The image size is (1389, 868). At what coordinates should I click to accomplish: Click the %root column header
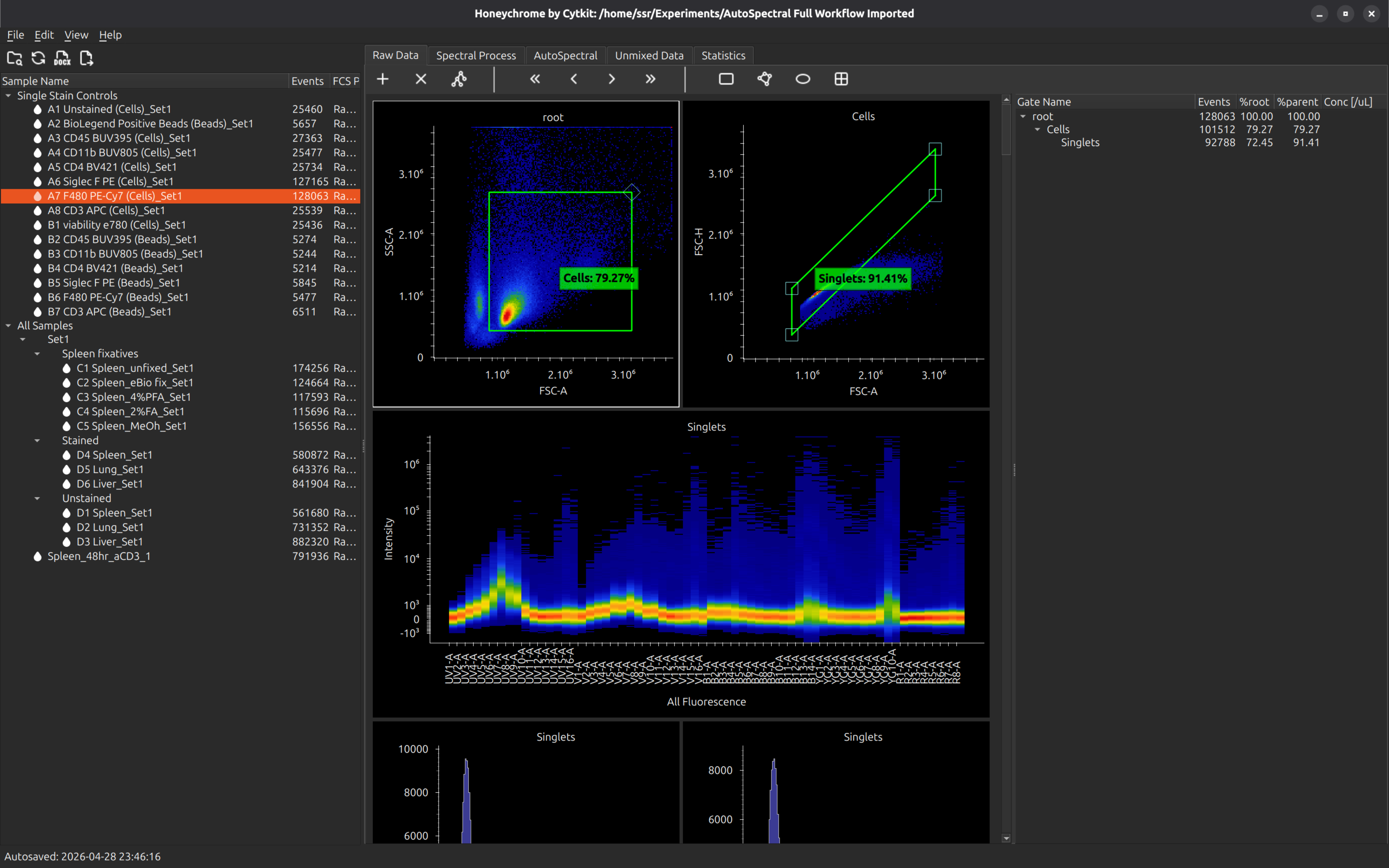(x=1255, y=102)
